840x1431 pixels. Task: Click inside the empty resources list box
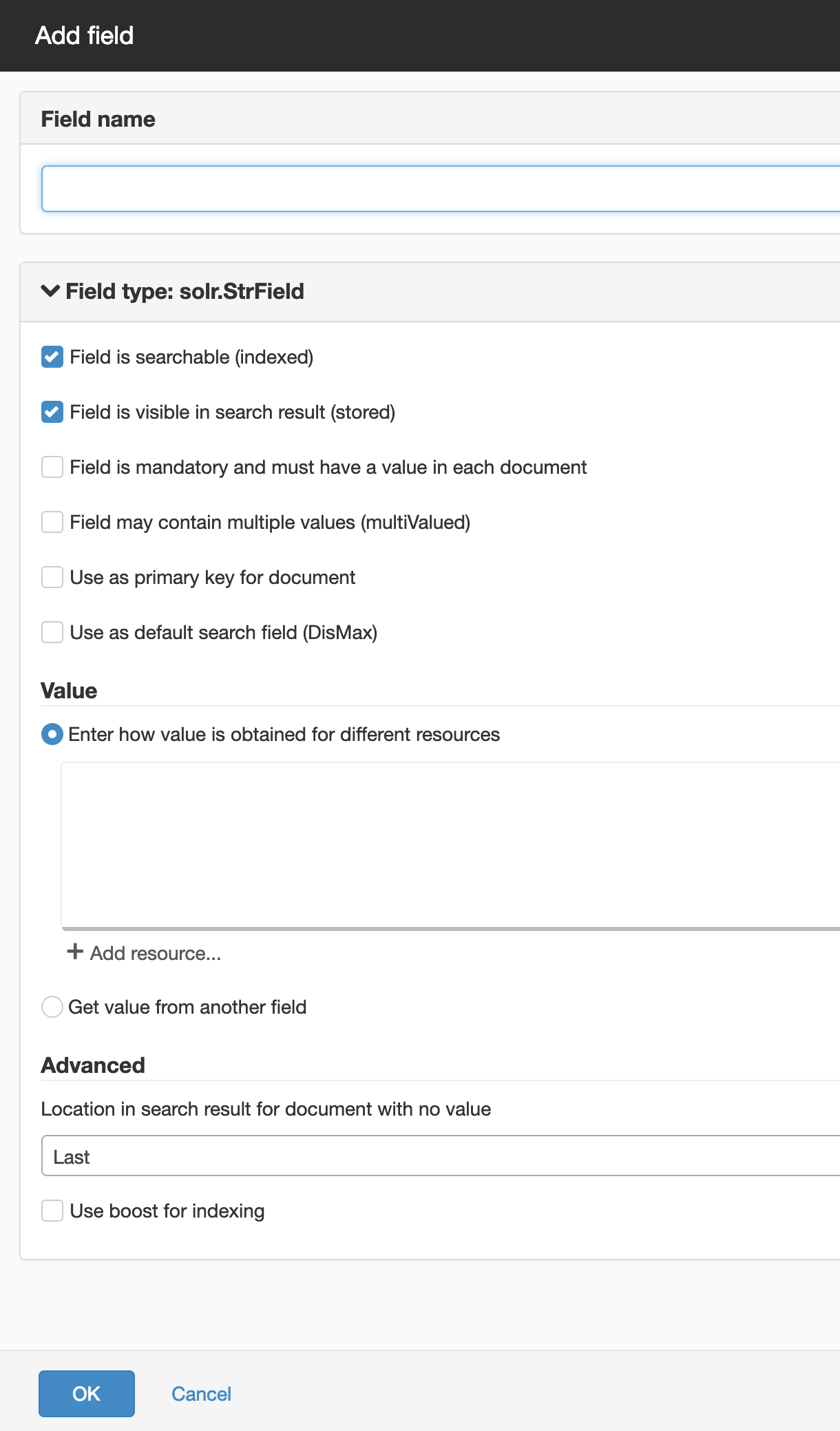point(450,846)
